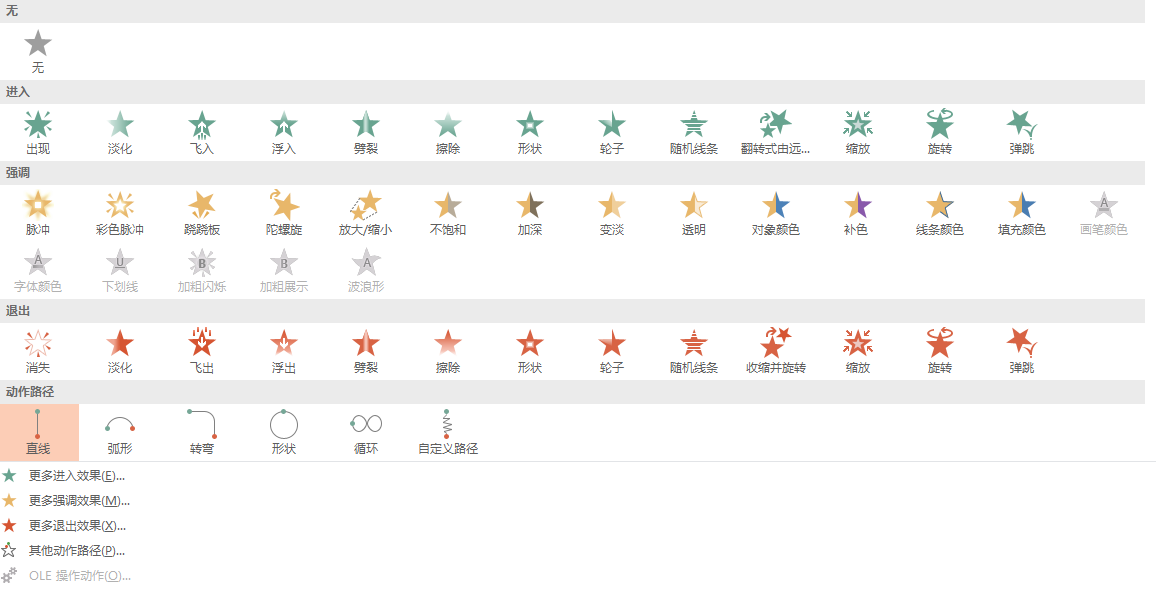Apply the entrance 劈裂 split effect
Viewport: 1156px width, 589px height.
click(x=366, y=133)
